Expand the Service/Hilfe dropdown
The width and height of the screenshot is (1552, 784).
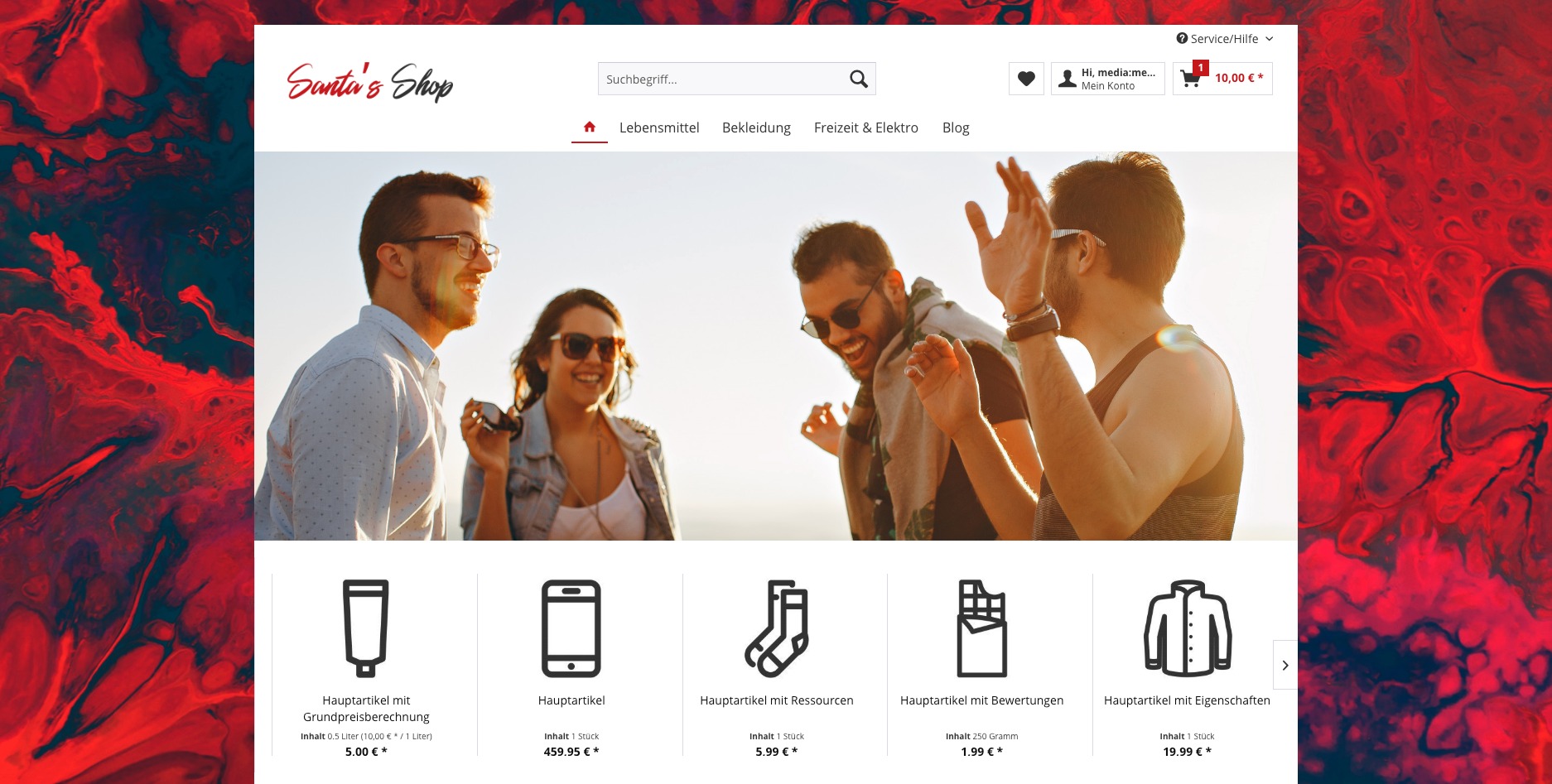pos(1225,39)
